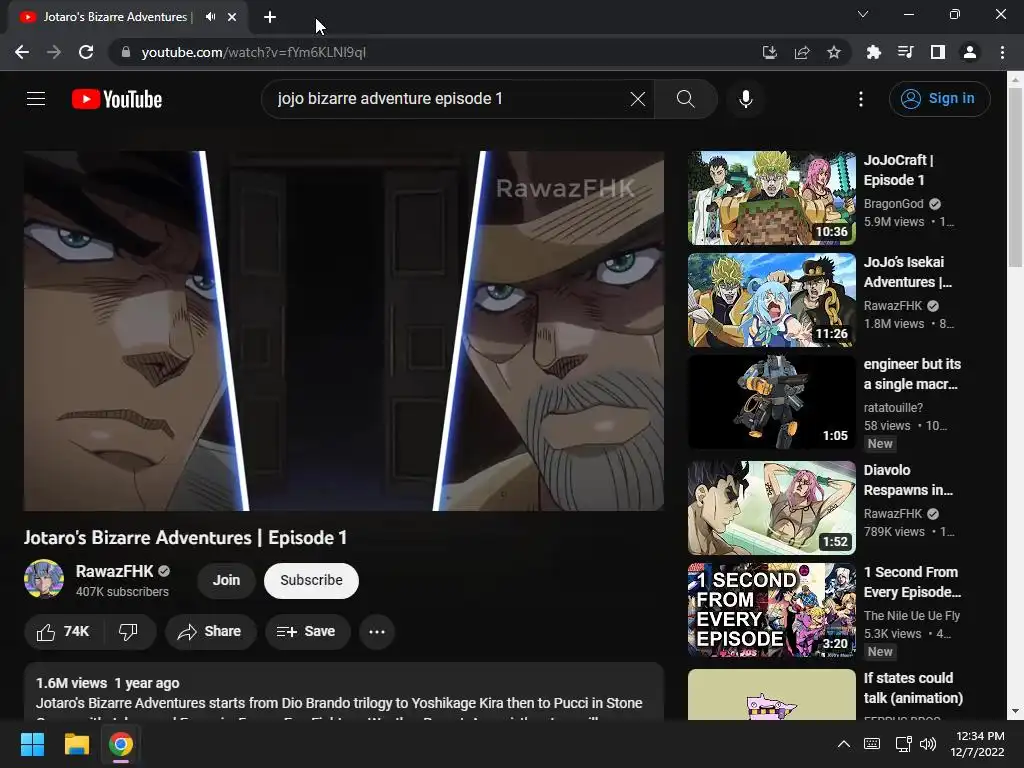Click the video title text
The height and width of the screenshot is (768, 1024).
(185, 537)
